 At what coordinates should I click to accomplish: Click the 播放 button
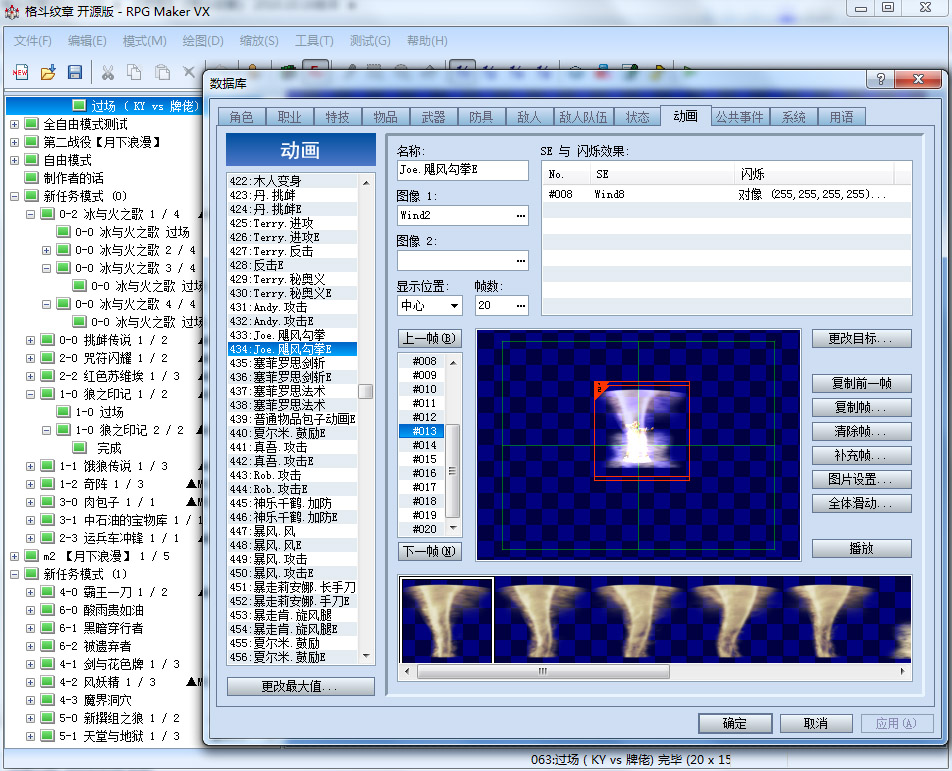(862, 548)
